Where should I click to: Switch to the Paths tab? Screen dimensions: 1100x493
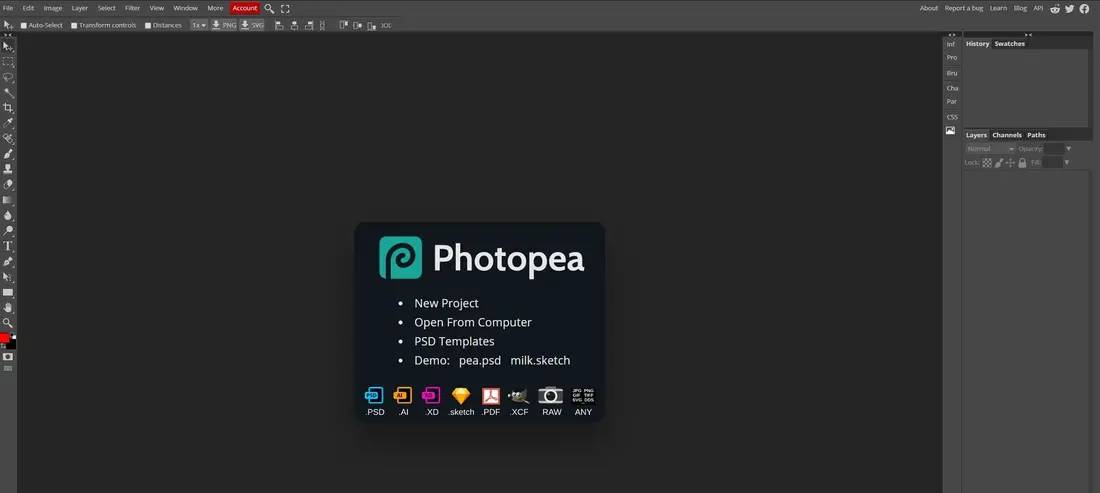(x=1036, y=135)
